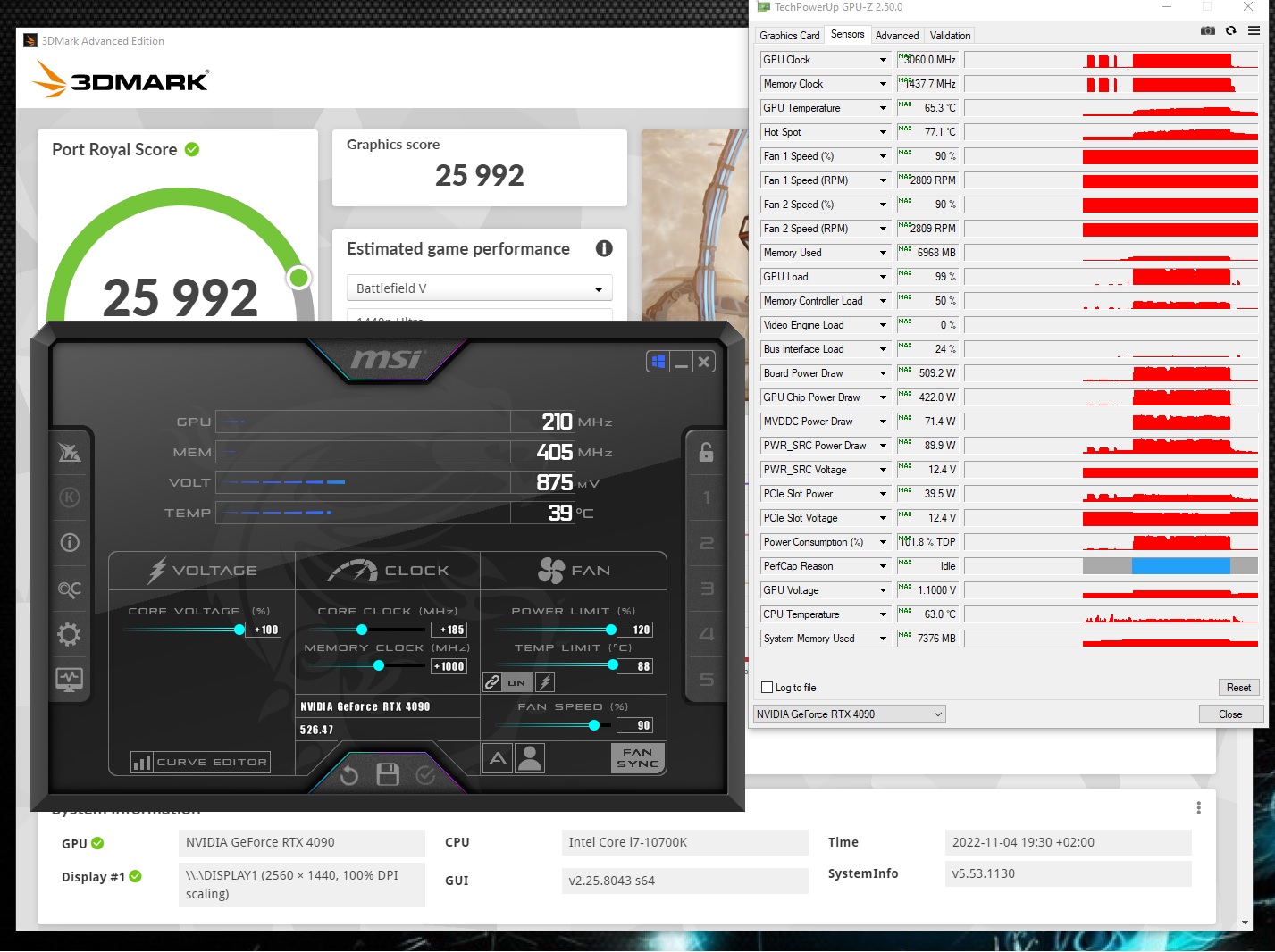Open 3DMark system information options menu

tap(1198, 807)
